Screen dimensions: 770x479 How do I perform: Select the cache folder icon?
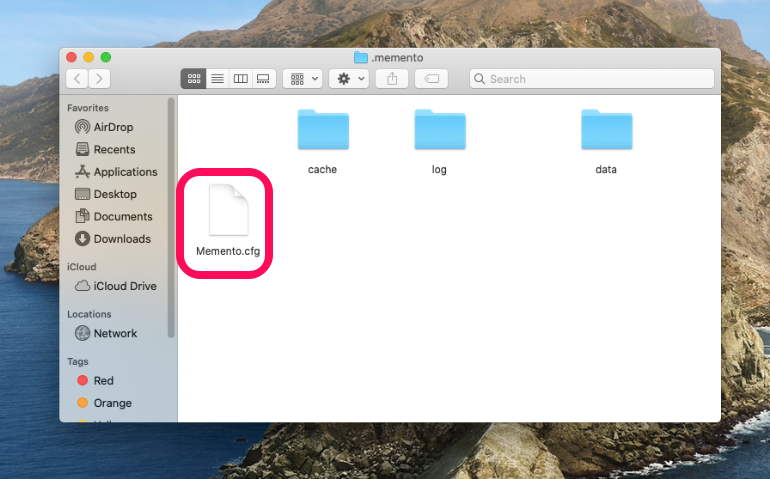point(323,129)
